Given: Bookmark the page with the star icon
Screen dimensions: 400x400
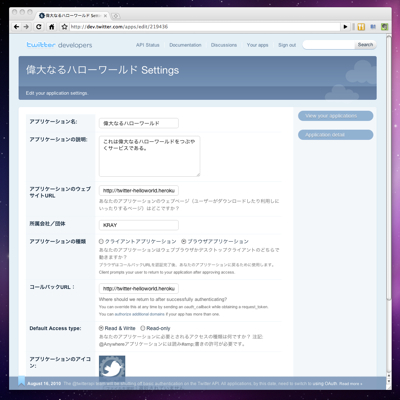Looking at the screenshot, I should click(x=64, y=27).
